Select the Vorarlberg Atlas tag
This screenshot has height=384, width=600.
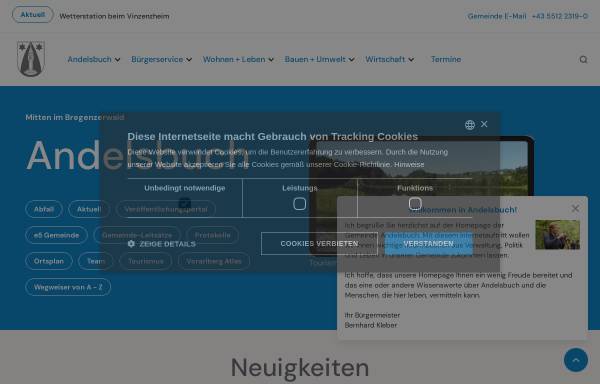[214, 261]
